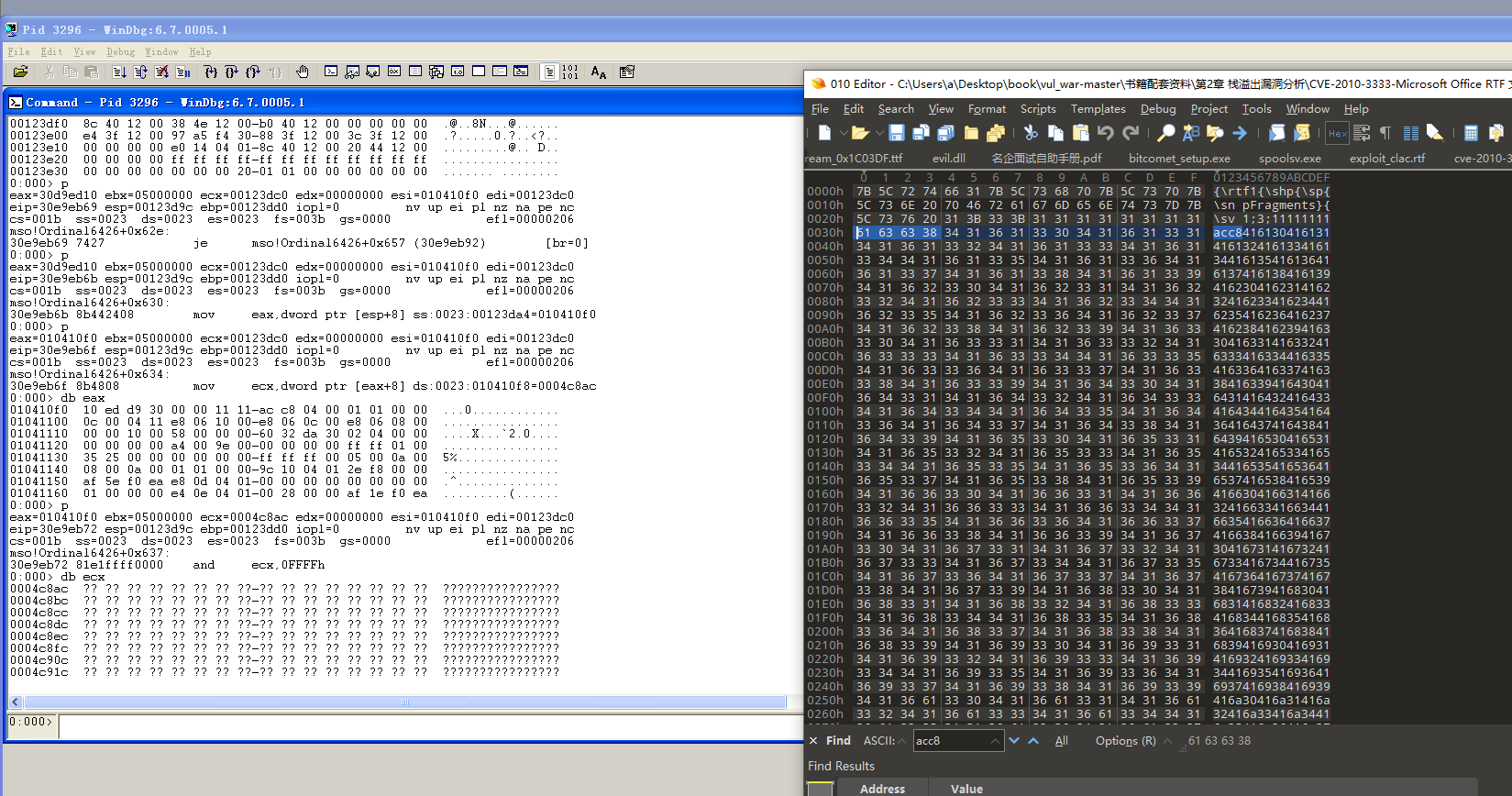
Task: Click Value column header in Find Results
Action: [966, 789]
